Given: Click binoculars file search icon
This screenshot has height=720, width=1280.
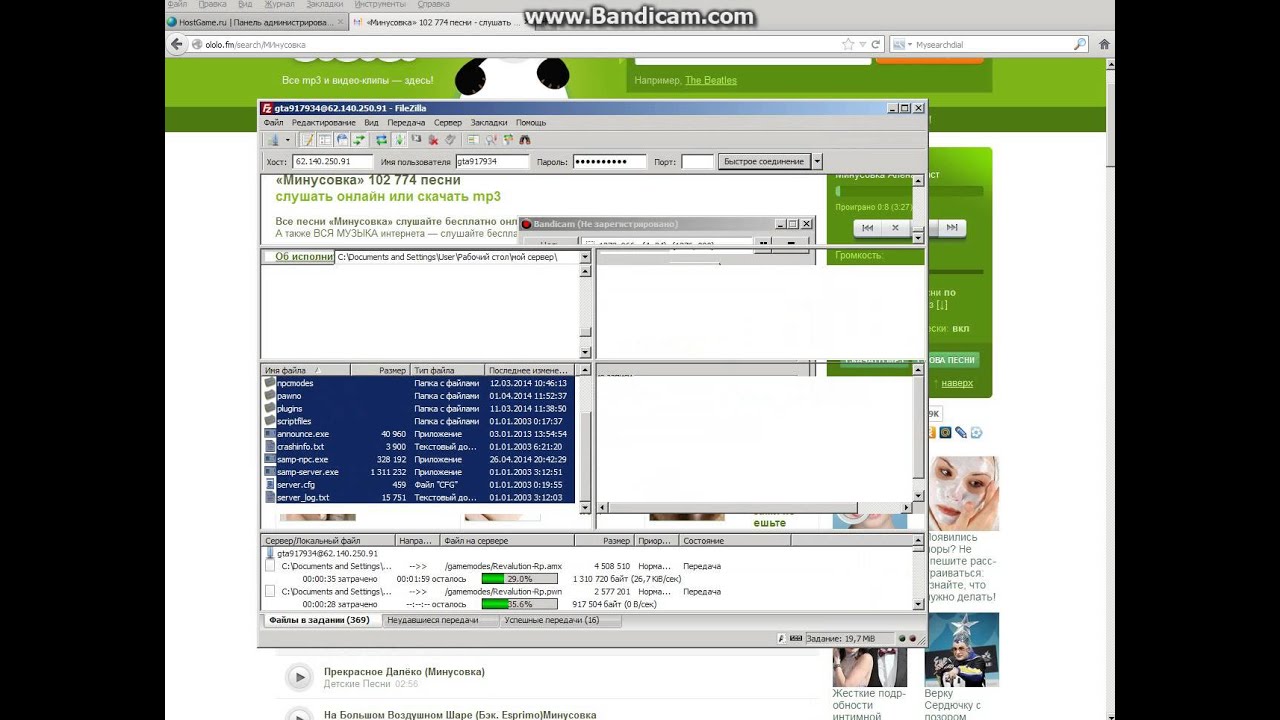Looking at the screenshot, I should coord(525,140).
